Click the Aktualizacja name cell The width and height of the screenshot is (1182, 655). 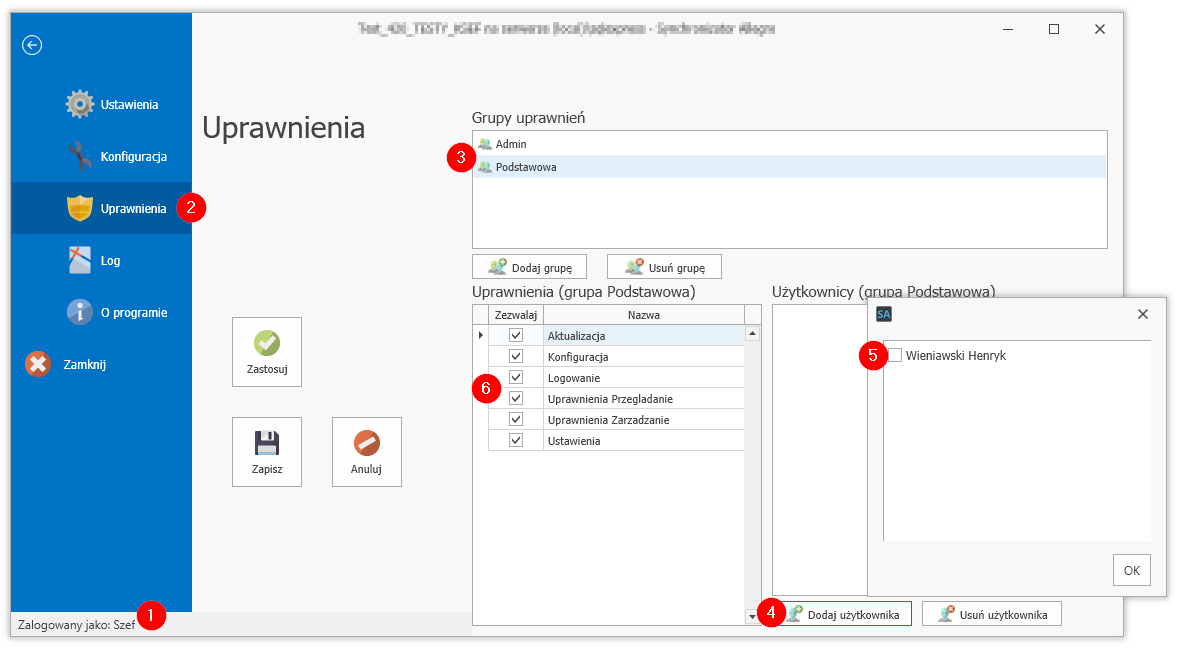click(644, 335)
